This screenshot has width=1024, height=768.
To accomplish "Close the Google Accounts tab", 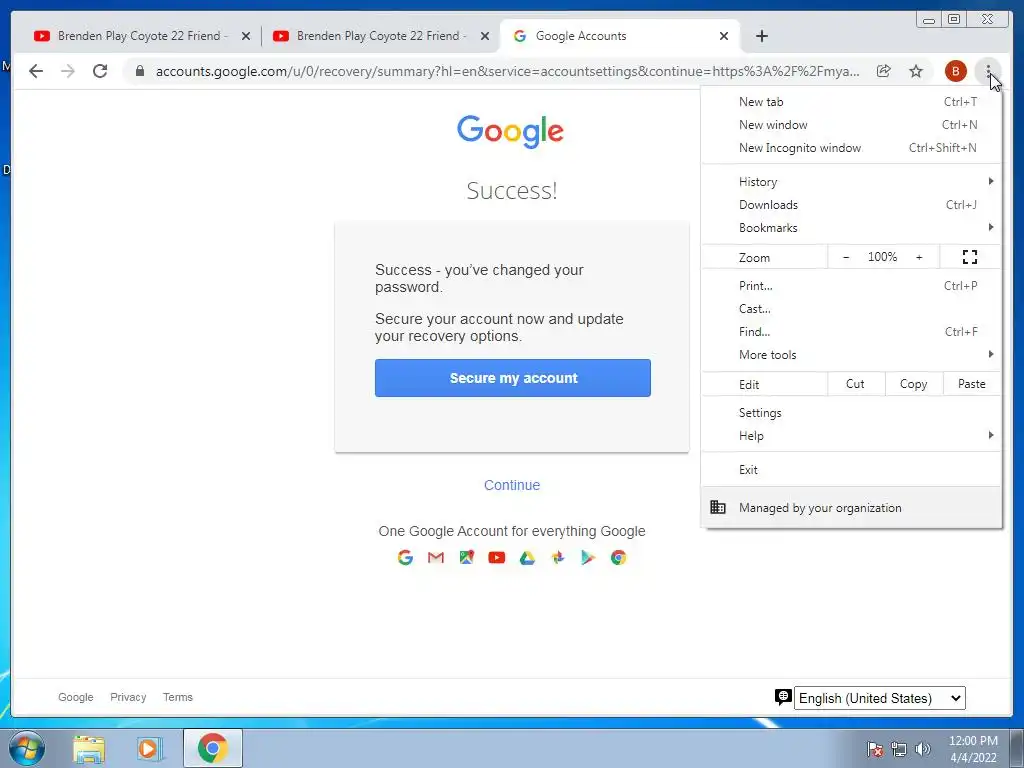I will tap(724, 36).
